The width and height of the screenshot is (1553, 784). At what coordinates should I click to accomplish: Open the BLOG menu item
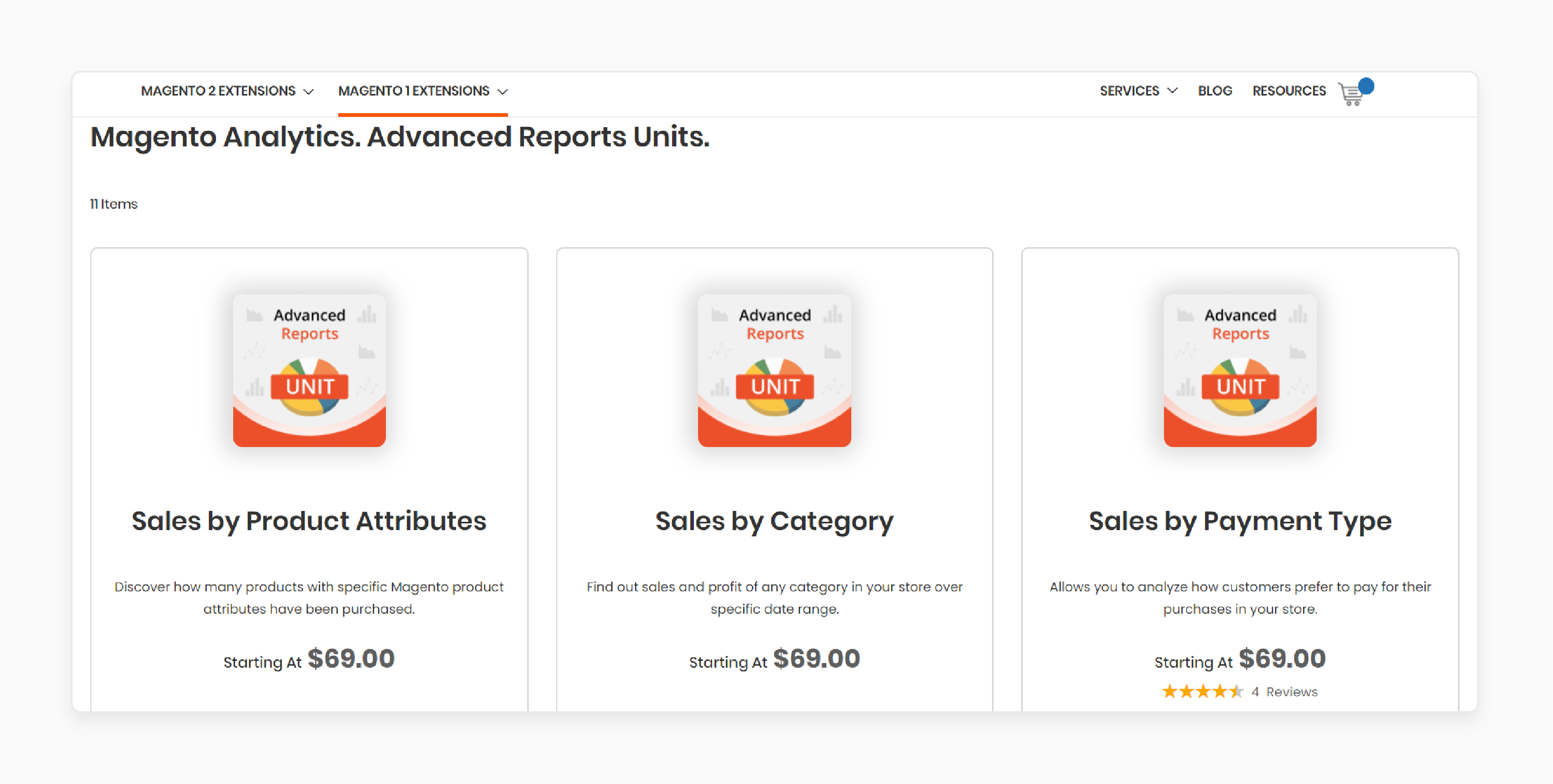1214,90
